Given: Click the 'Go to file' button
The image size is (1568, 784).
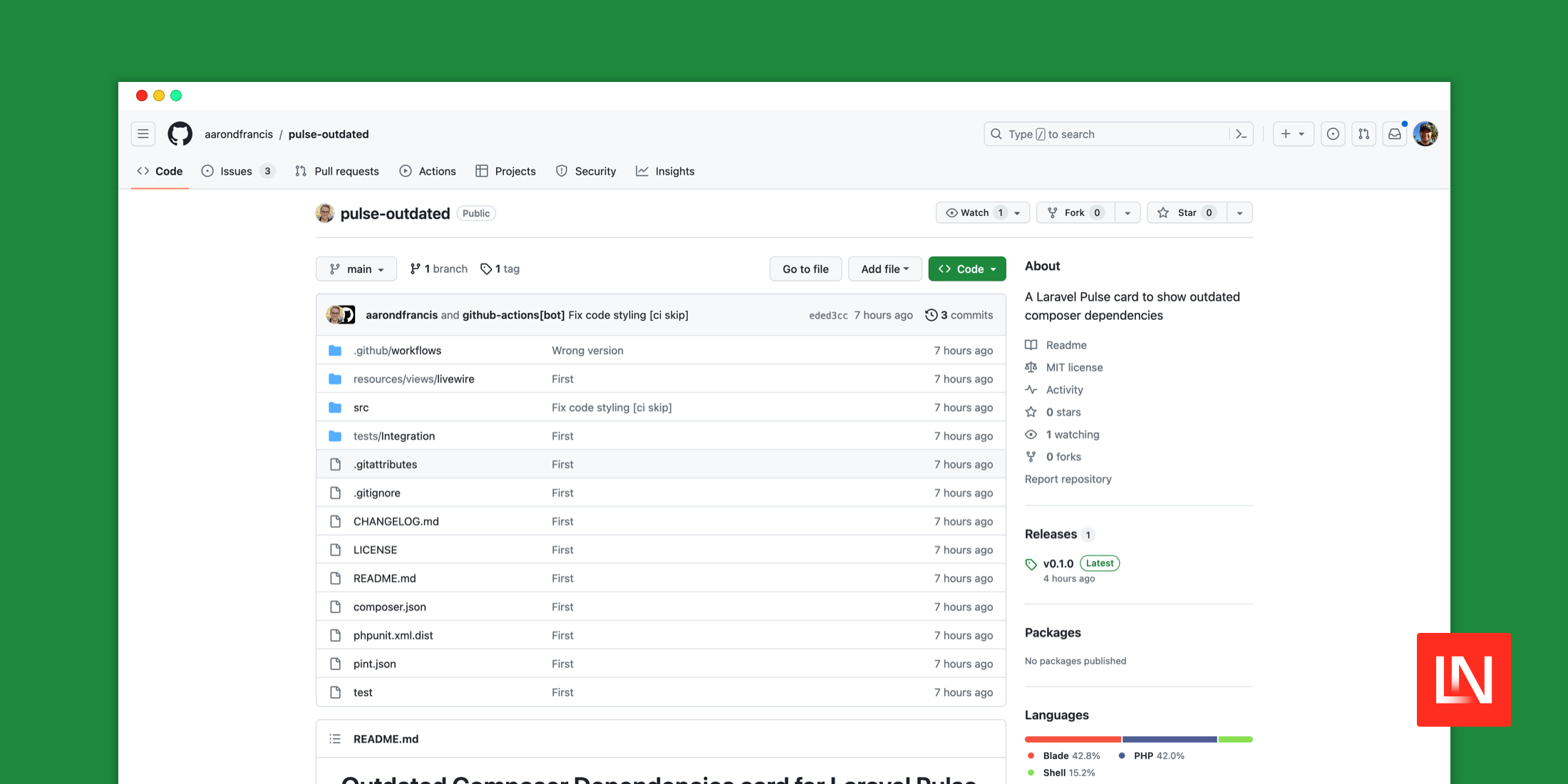Looking at the screenshot, I should coord(806,268).
